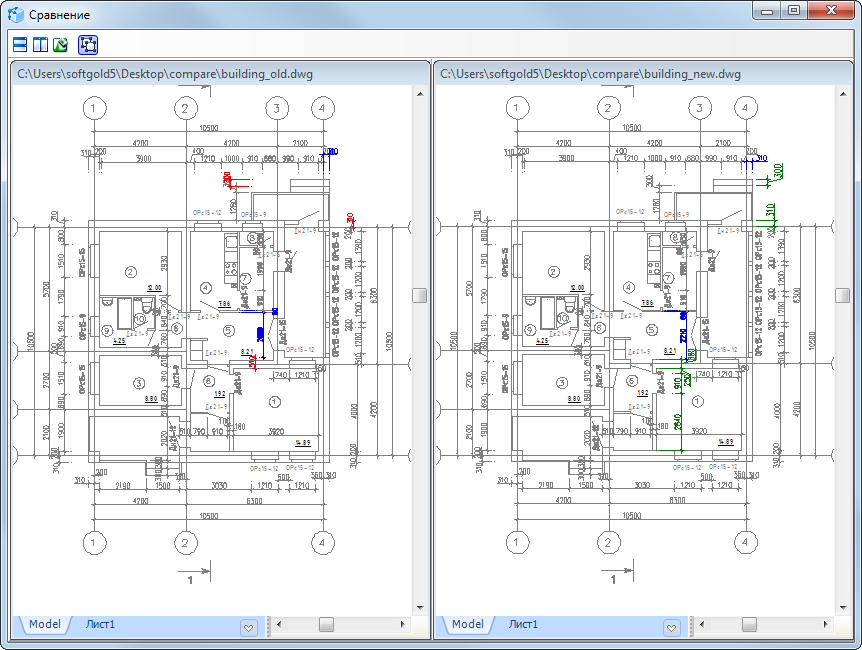Click the vertical split layout icon

40,45
